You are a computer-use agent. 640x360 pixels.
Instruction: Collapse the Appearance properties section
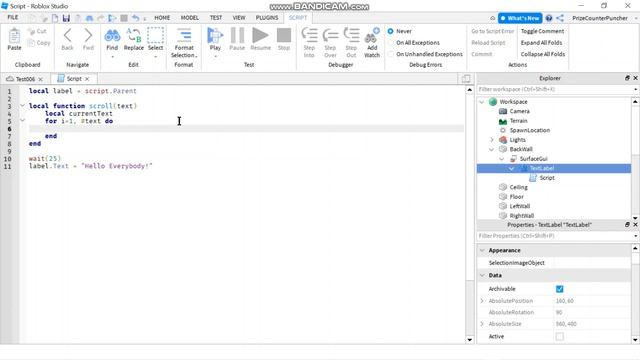(482, 250)
